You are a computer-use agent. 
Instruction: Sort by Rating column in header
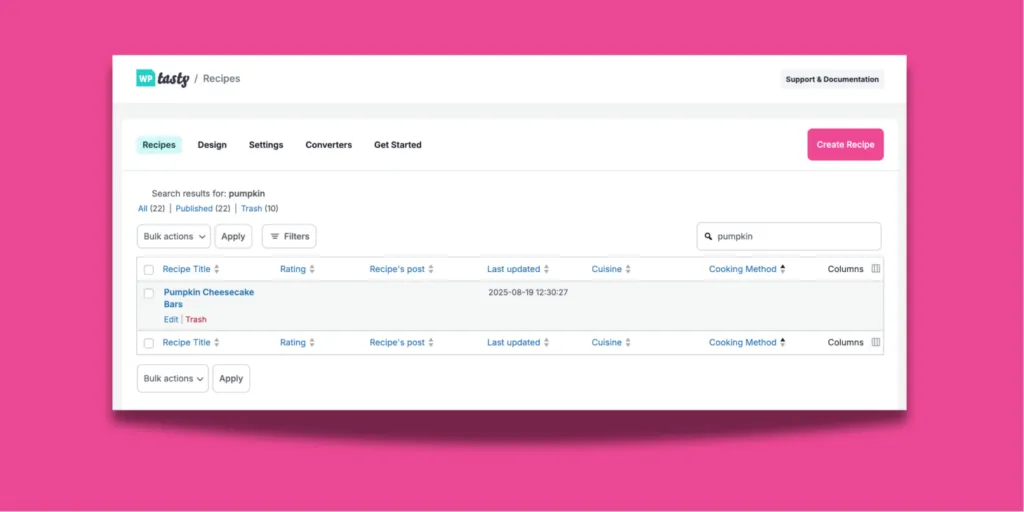click(x=293, y=269)
